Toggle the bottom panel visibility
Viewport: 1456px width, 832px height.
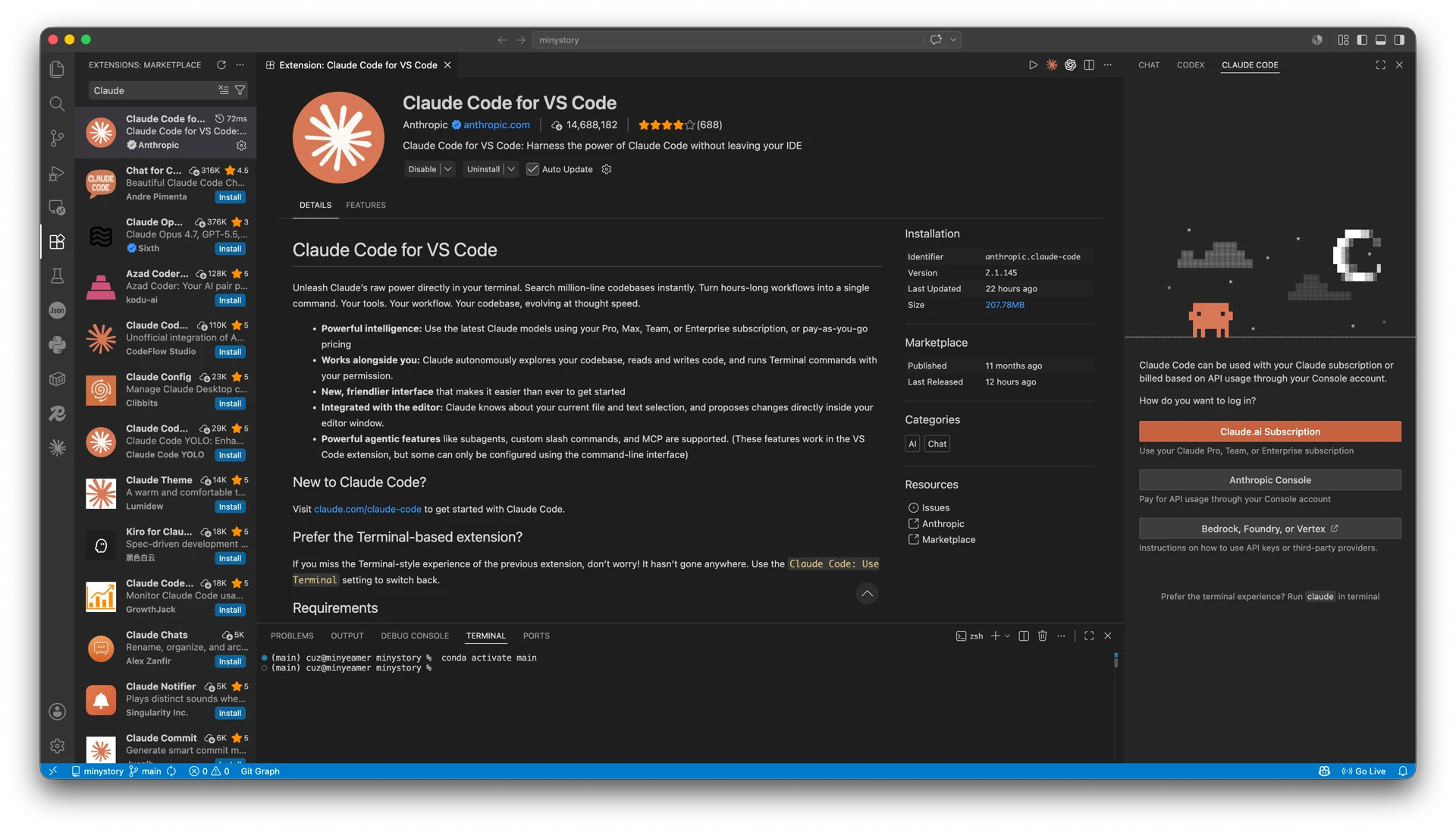pyautogui.click(x=1381, y=40)
